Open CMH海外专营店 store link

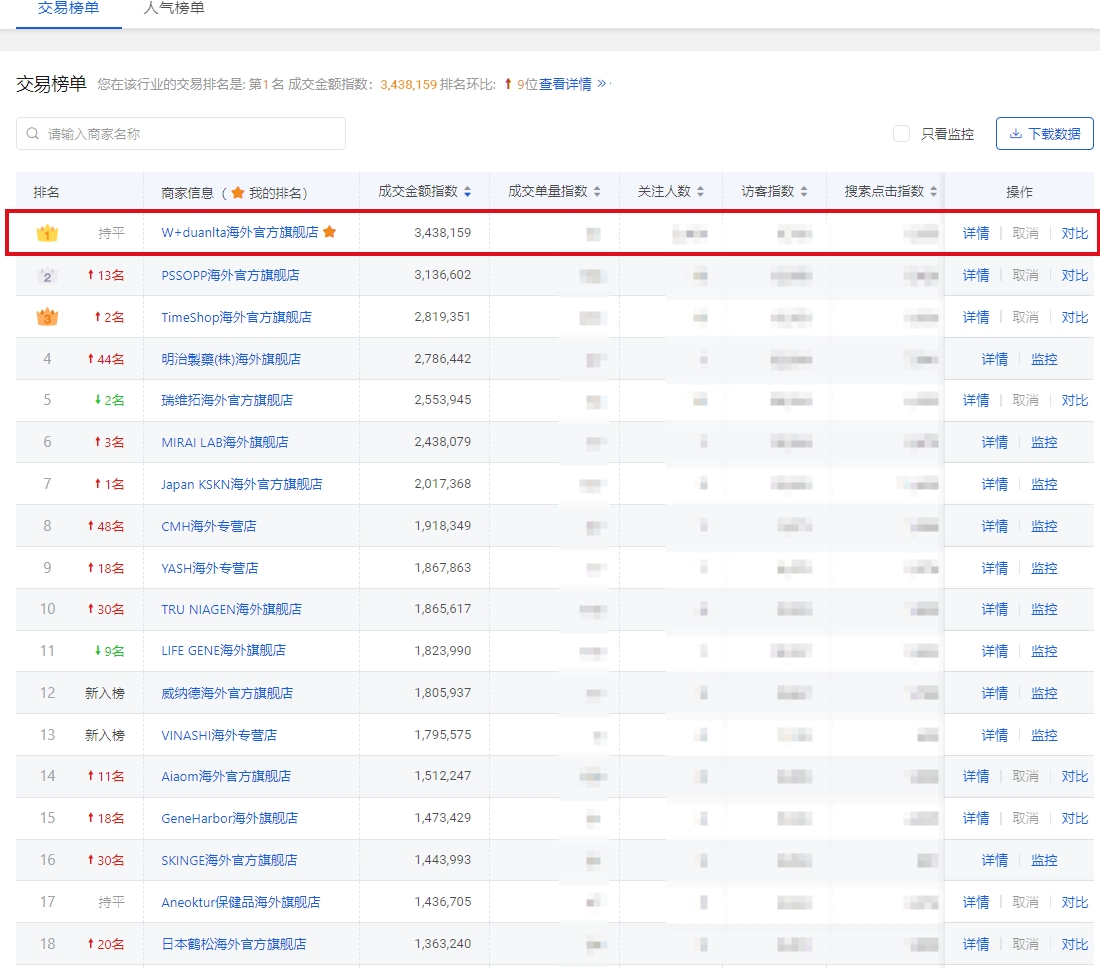click(209, 526)
